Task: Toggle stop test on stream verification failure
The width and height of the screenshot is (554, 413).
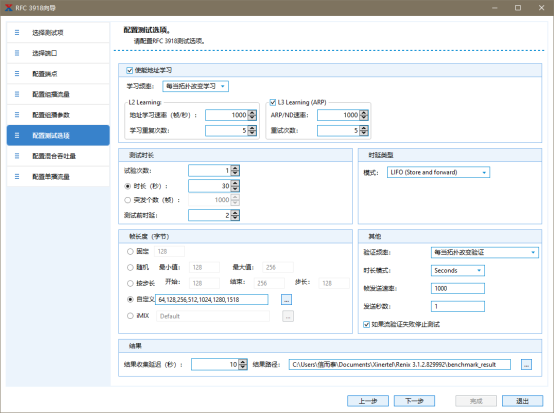Action: [x=366, y=324]
